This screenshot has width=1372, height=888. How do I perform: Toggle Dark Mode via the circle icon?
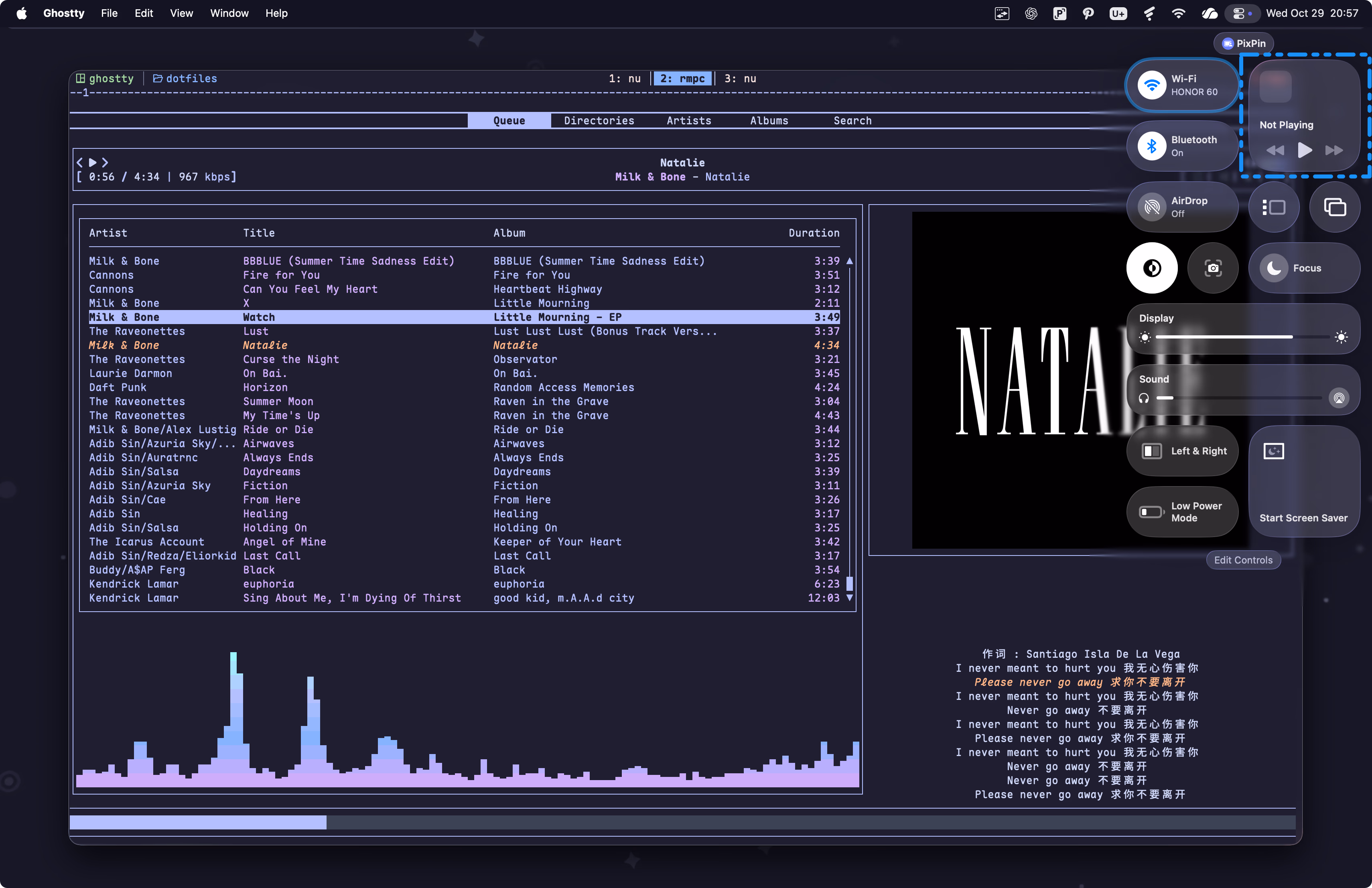[1152, 268]
